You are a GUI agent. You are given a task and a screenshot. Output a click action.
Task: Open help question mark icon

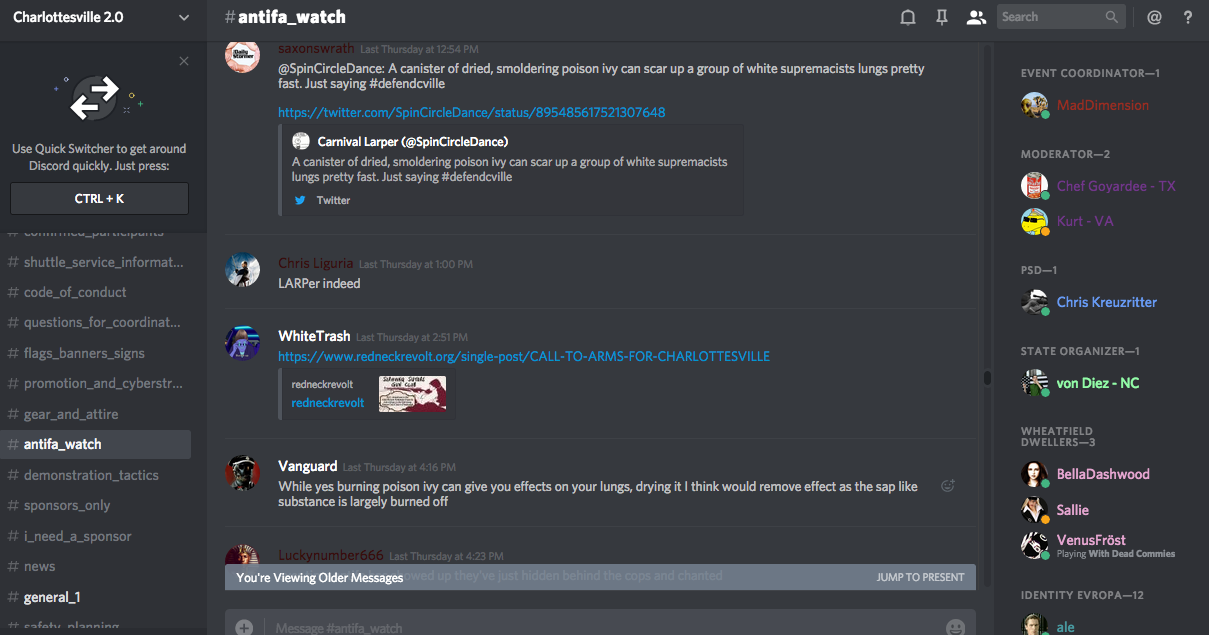(x=1188, y=17)
